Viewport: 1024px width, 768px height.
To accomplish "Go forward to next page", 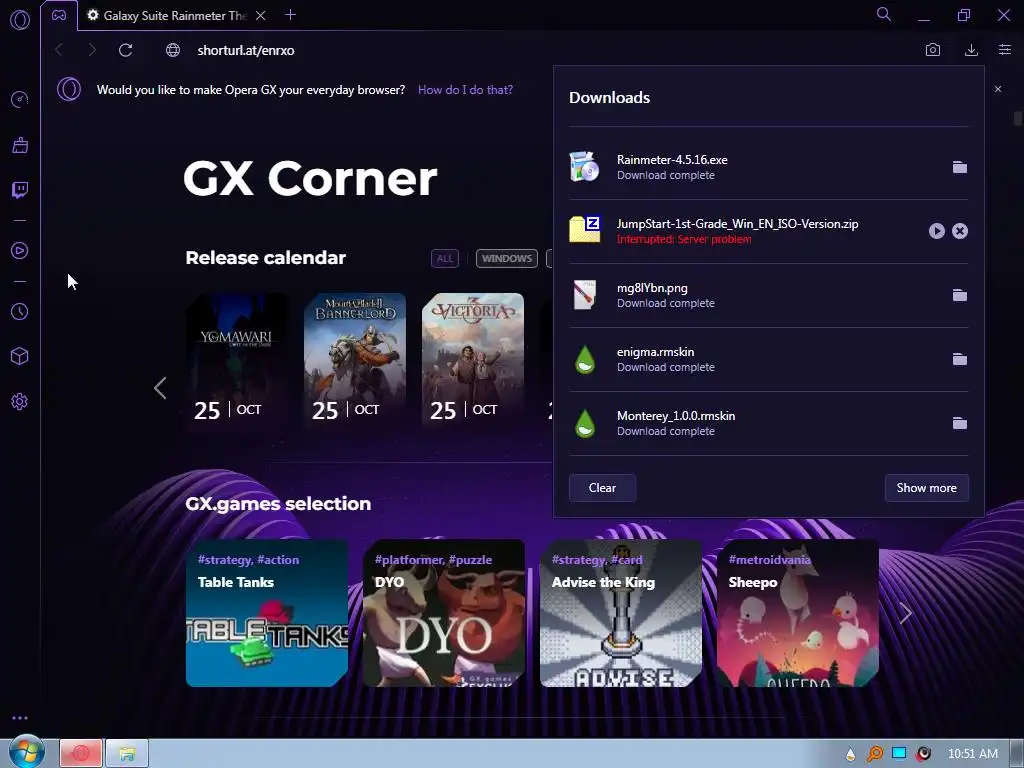I will point(92,50).
